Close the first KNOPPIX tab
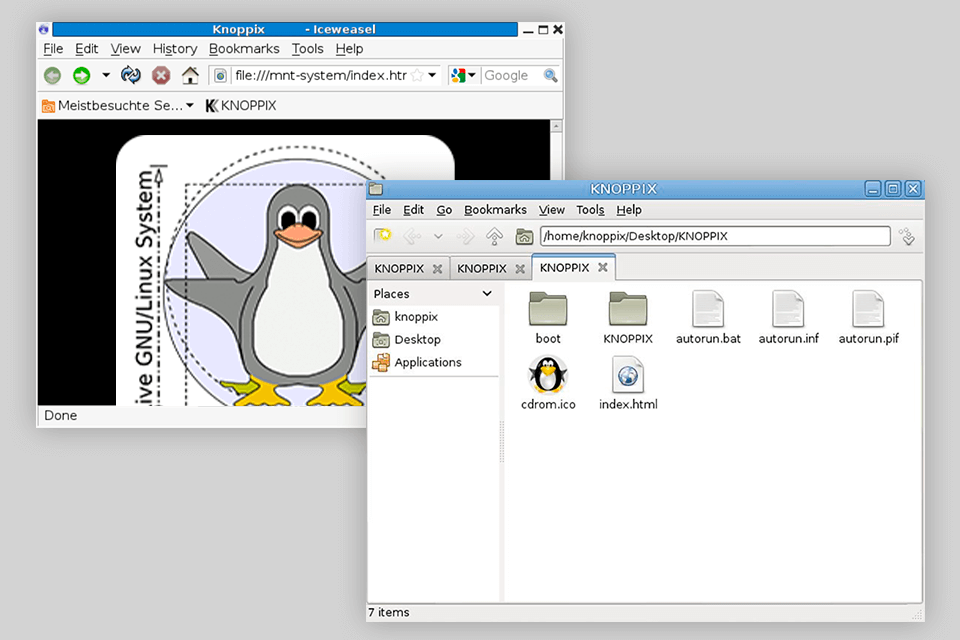 (437, 269)
